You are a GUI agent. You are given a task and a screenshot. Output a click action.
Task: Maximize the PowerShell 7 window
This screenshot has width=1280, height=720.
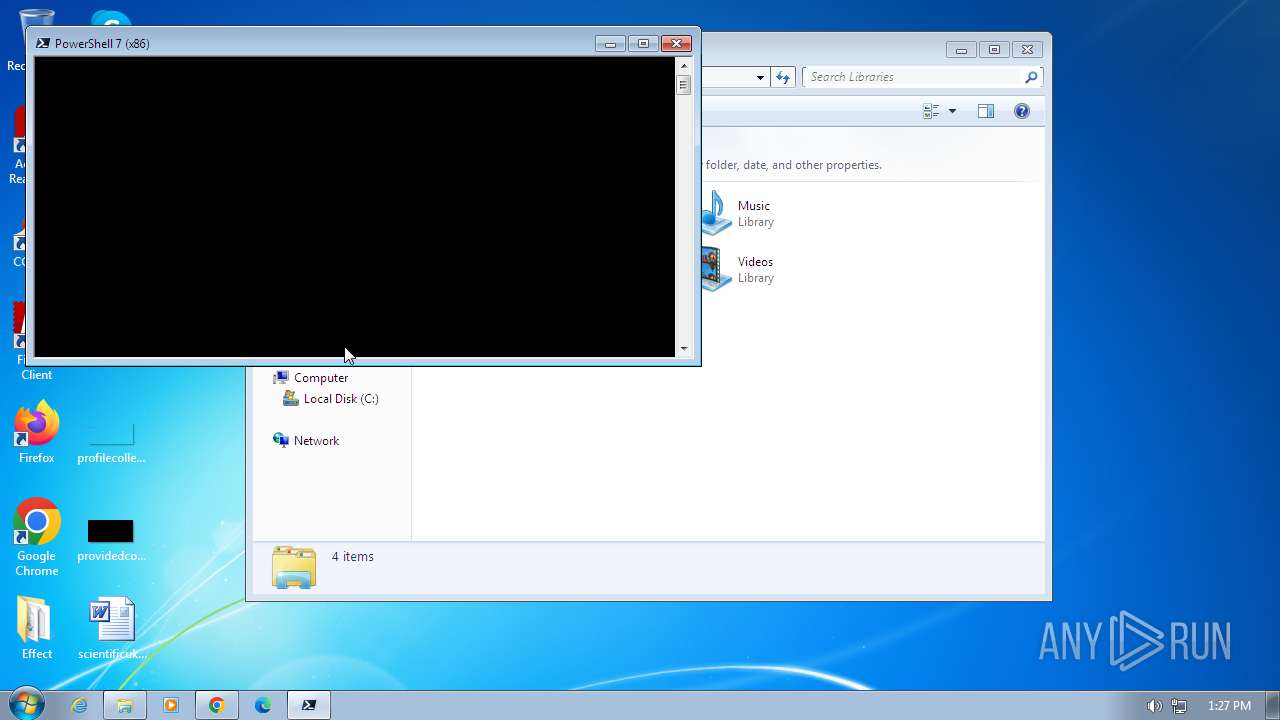tap(643, 43)
